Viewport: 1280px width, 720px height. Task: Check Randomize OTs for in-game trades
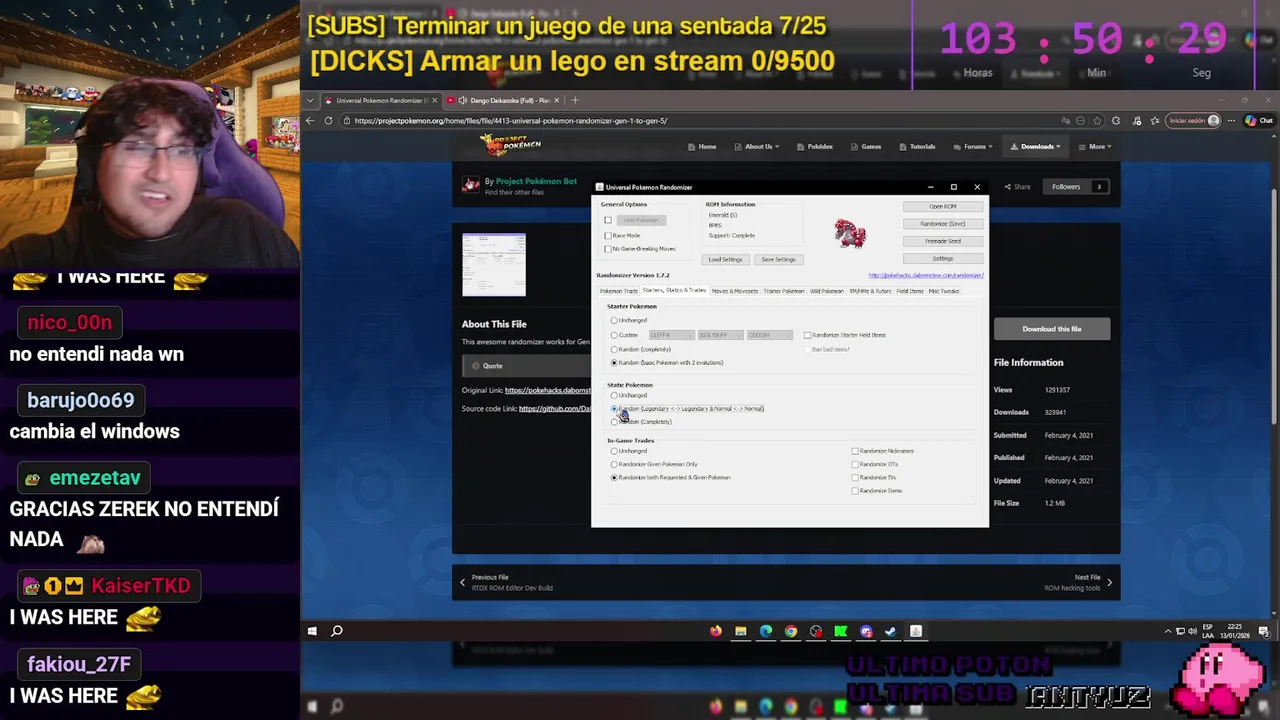tap(856, 464)
